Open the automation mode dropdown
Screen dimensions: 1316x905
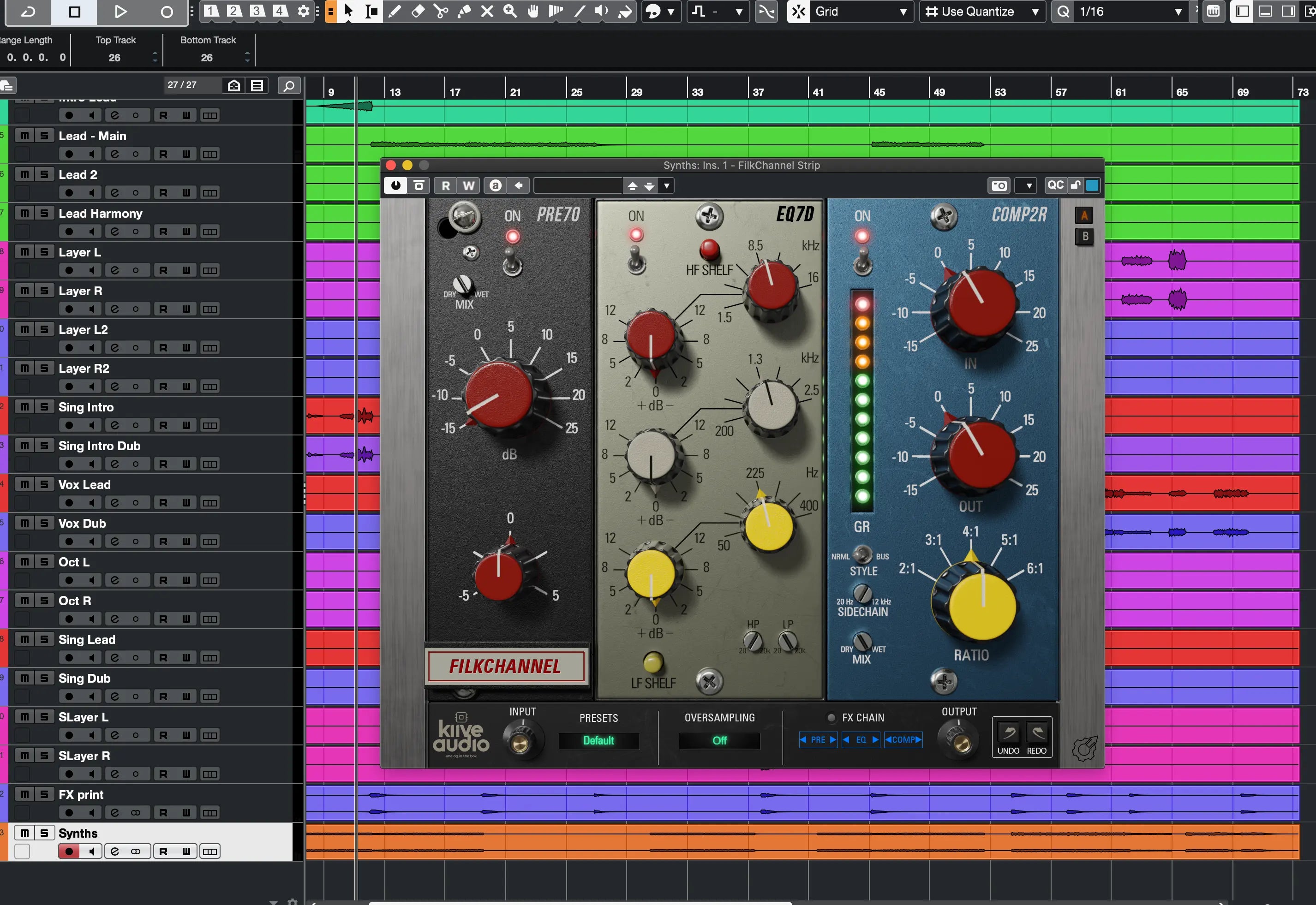pyautogui.click(x=718, y=12)
